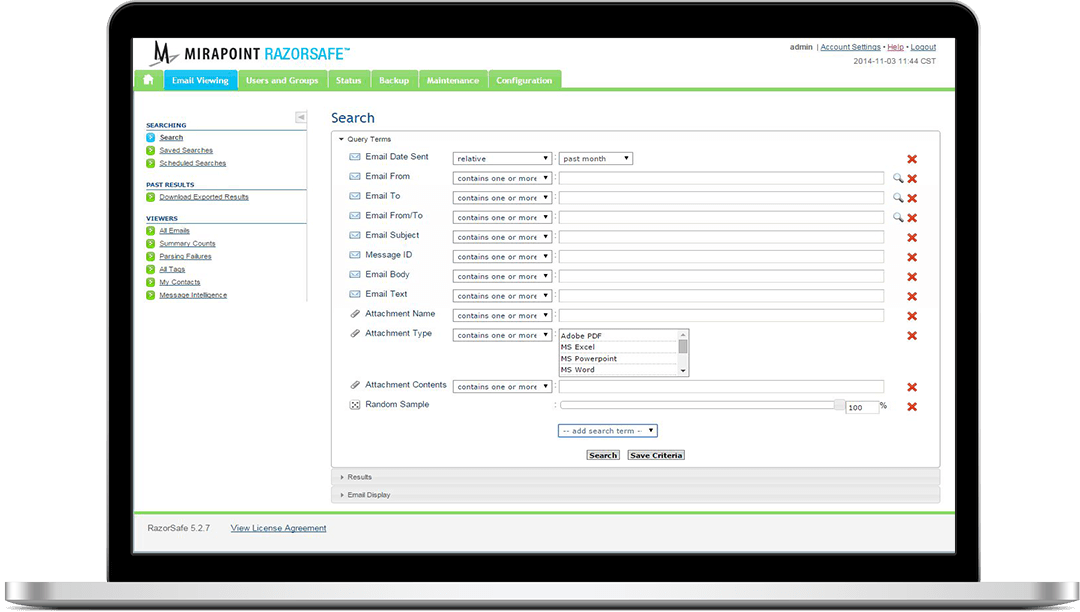Image resolution: width=1080 pixels, height=612 pixels.
Task: Open the Scheduled Searches link
Action: [193, 163]
